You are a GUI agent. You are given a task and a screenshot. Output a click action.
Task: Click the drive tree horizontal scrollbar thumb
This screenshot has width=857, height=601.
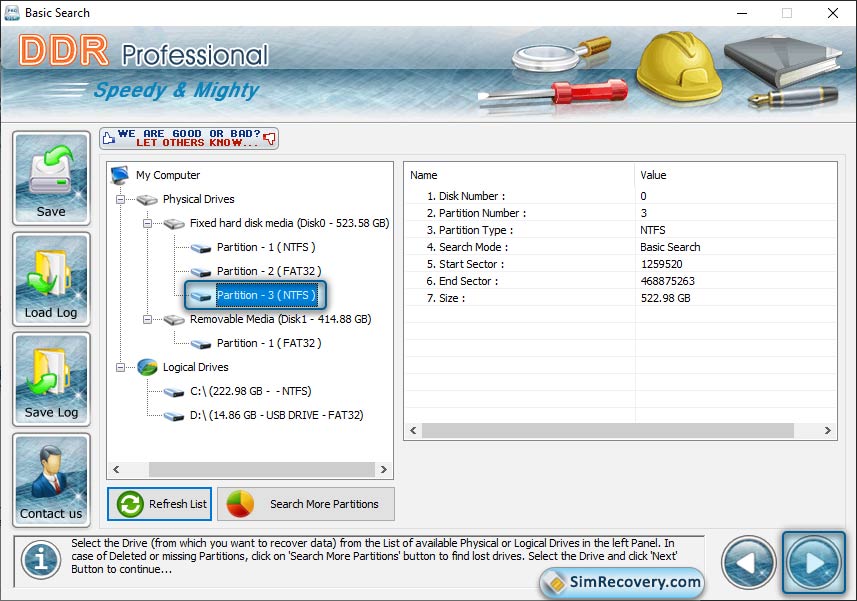[262, 469]
